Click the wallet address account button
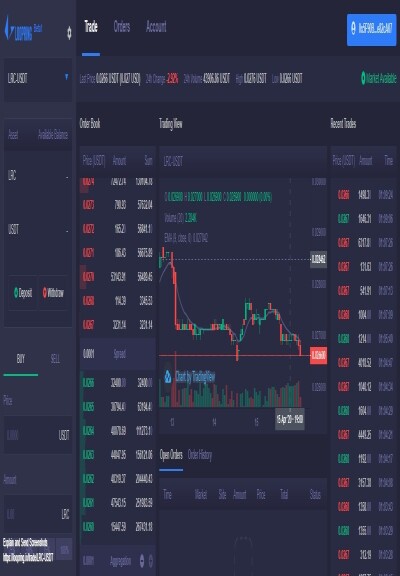Image resolution: width=400 pixels, height=576 pixels. click(x=372, y=30)
